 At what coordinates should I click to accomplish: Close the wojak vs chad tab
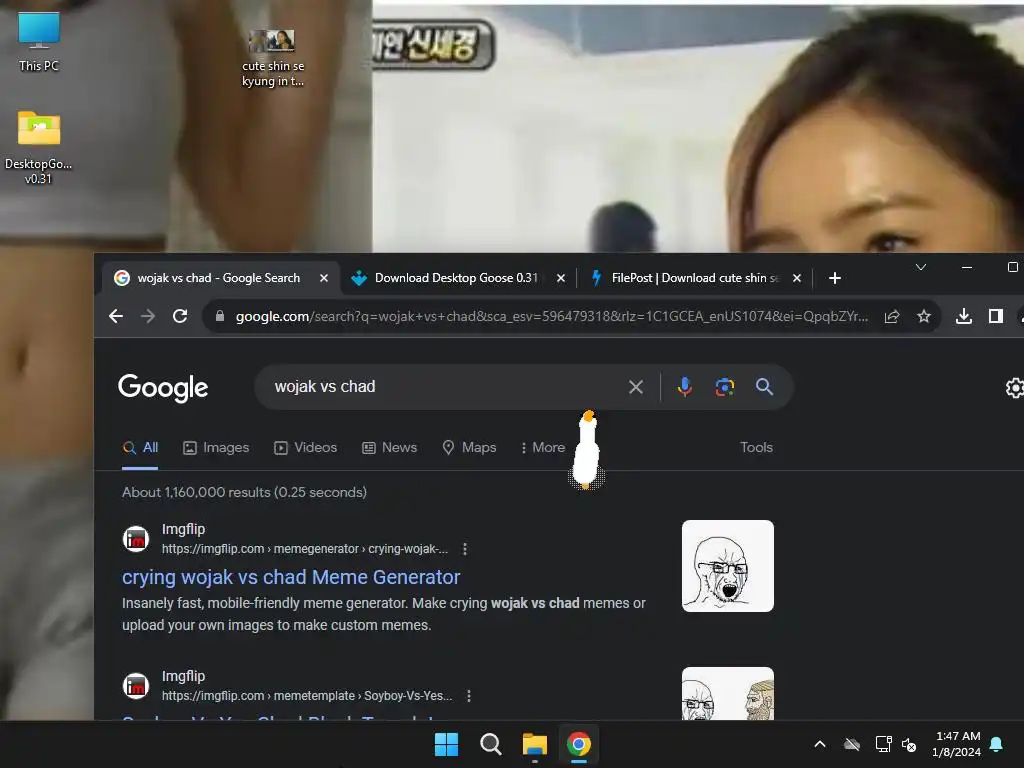[x=324, y=278]
